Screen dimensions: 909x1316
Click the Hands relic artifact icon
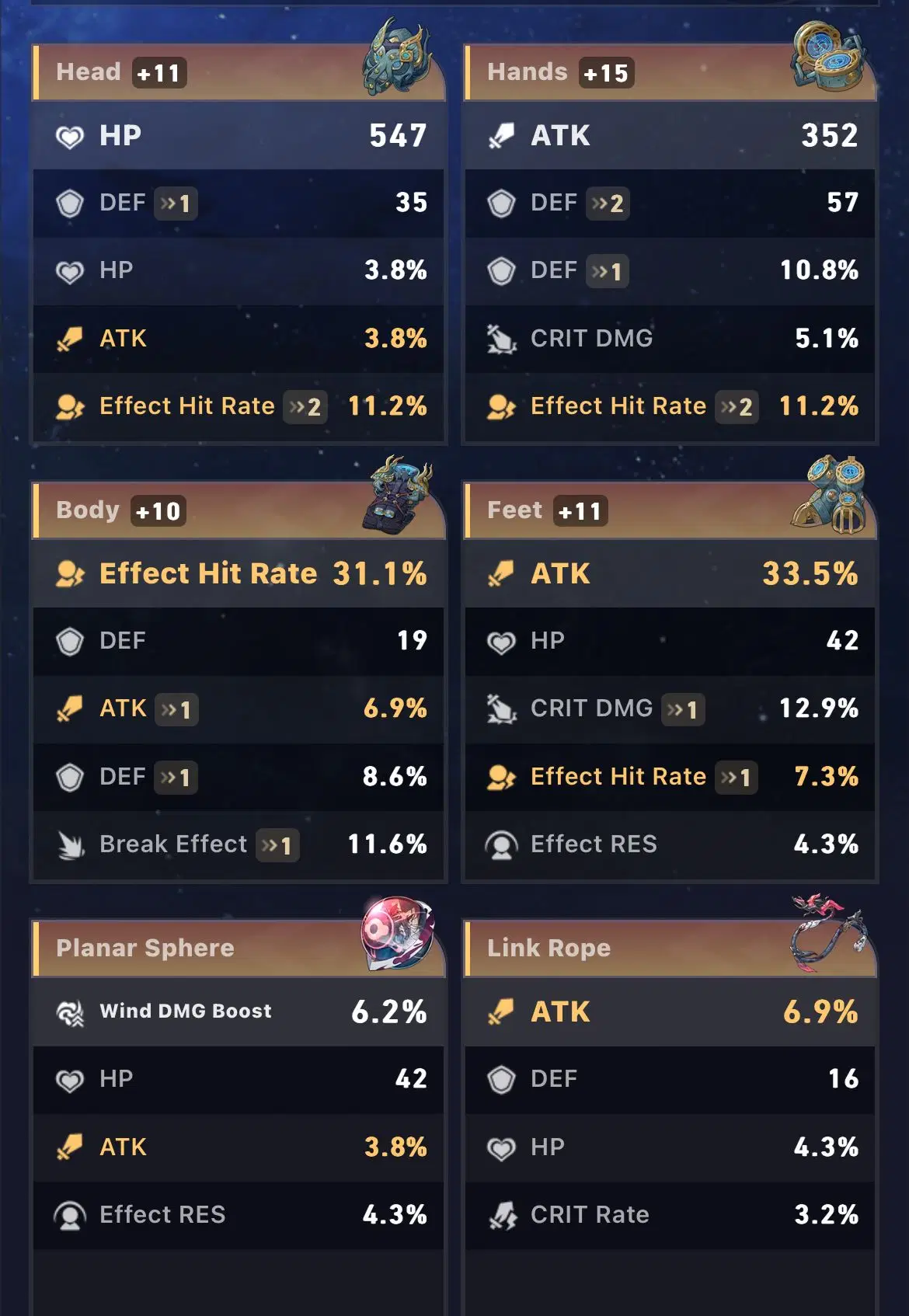827,58
